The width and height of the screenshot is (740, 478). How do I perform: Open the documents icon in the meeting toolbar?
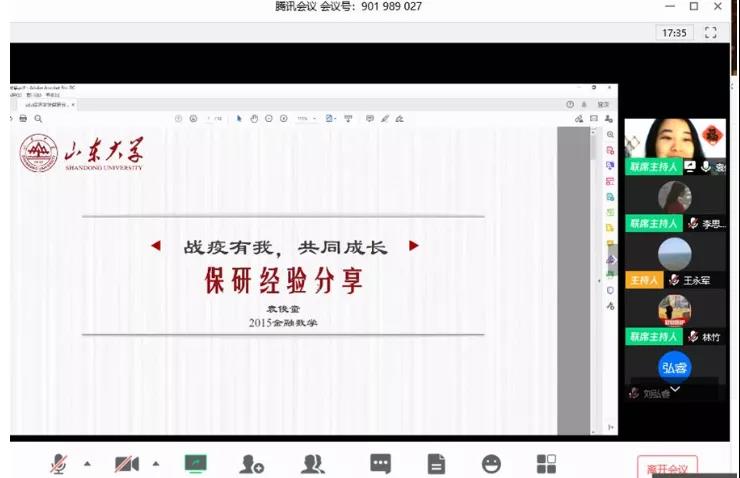436,464
